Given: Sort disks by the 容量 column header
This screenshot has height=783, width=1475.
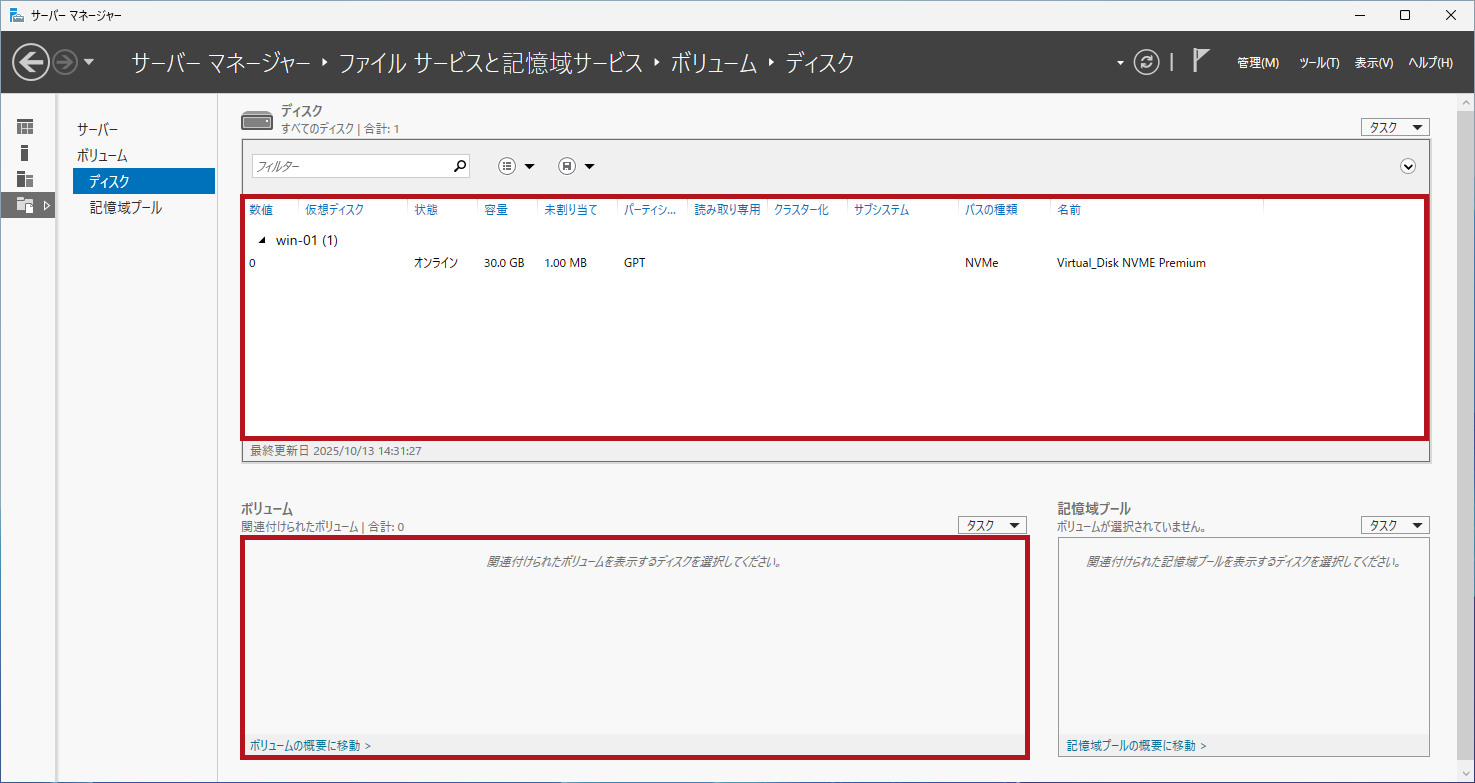Looking at the screenshot, I should 496,210.
